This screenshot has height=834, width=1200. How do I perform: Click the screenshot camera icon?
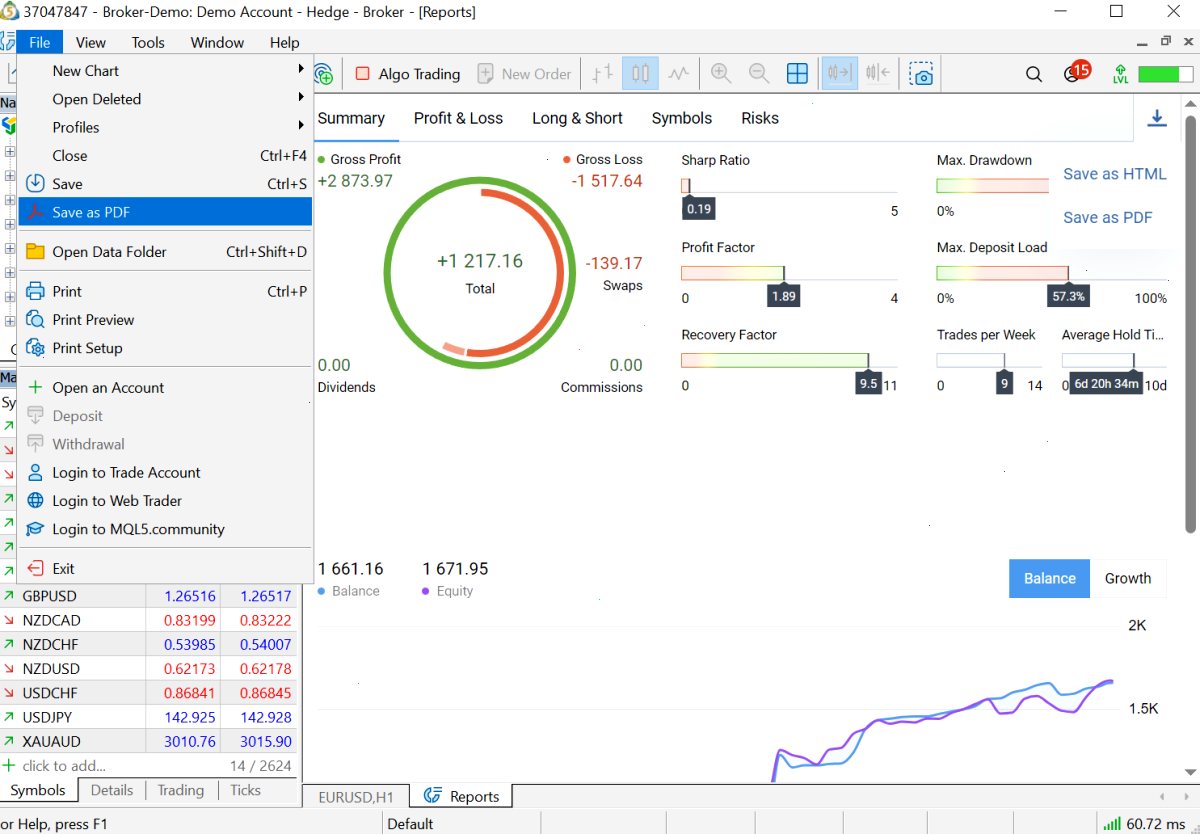pyautogui.click(x=921, y=74)
